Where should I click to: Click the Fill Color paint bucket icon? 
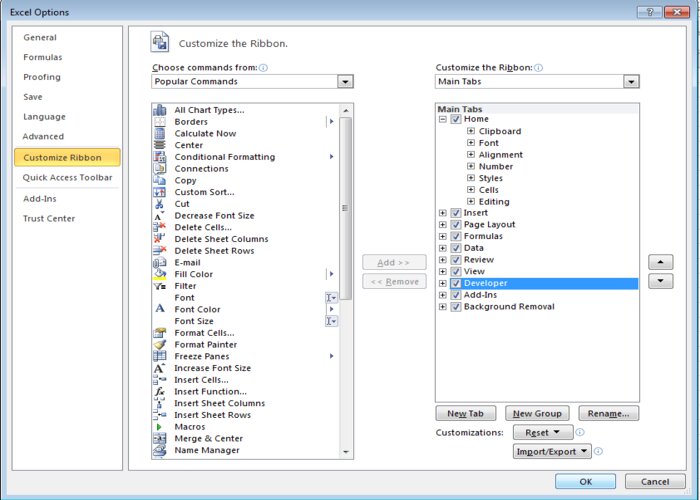tap(159, 274)
